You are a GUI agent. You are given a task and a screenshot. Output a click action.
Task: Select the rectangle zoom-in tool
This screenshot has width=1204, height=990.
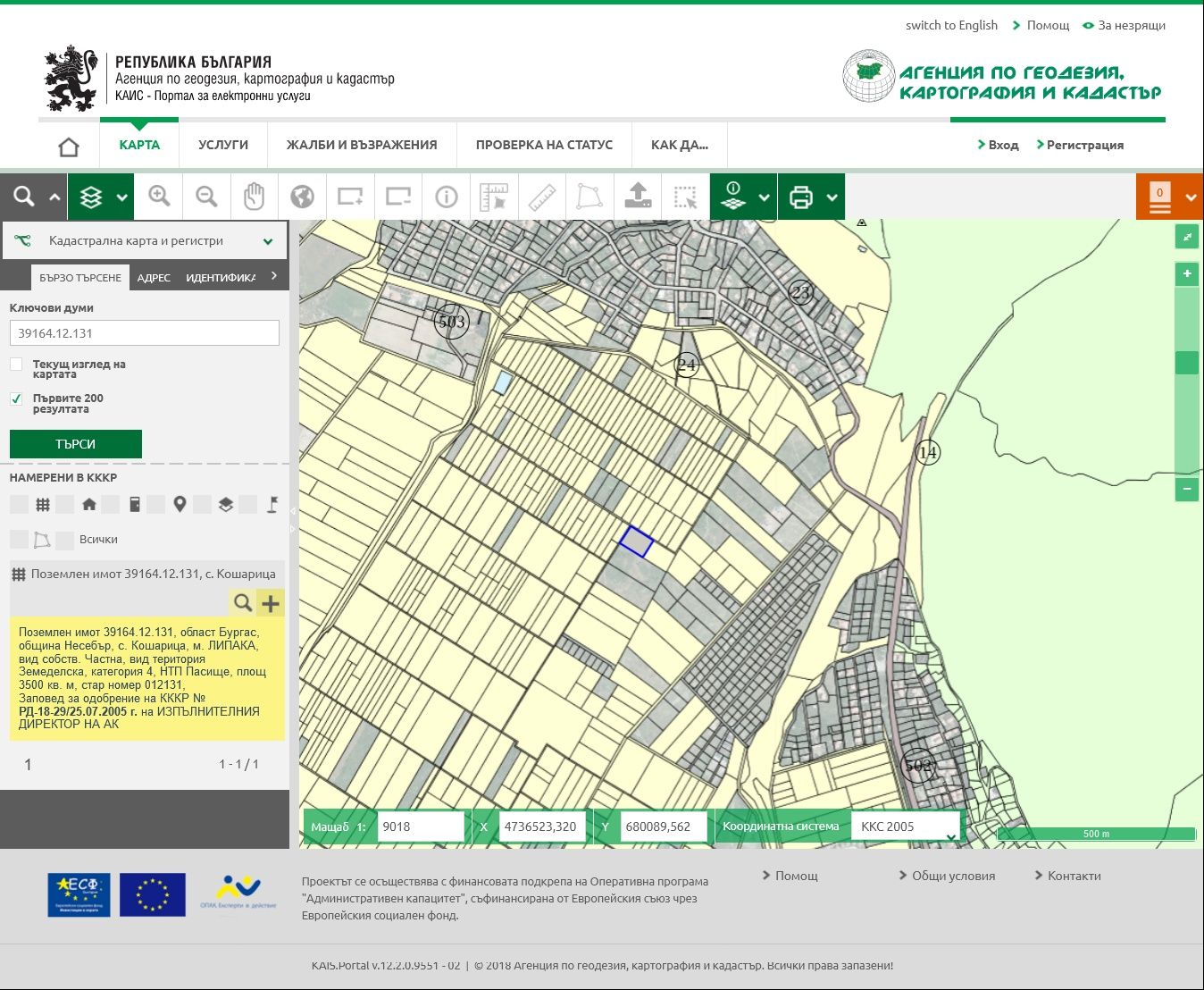[350, 197]
